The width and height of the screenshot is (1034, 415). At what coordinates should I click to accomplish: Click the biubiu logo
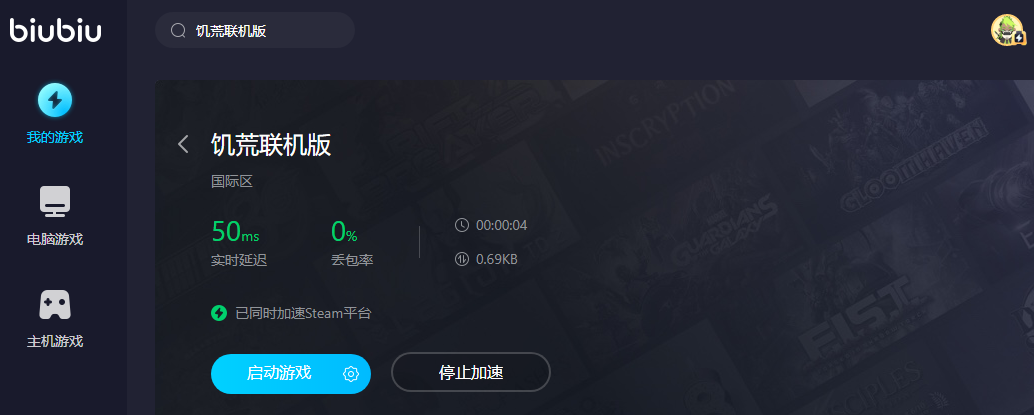[x=55, y=30]
